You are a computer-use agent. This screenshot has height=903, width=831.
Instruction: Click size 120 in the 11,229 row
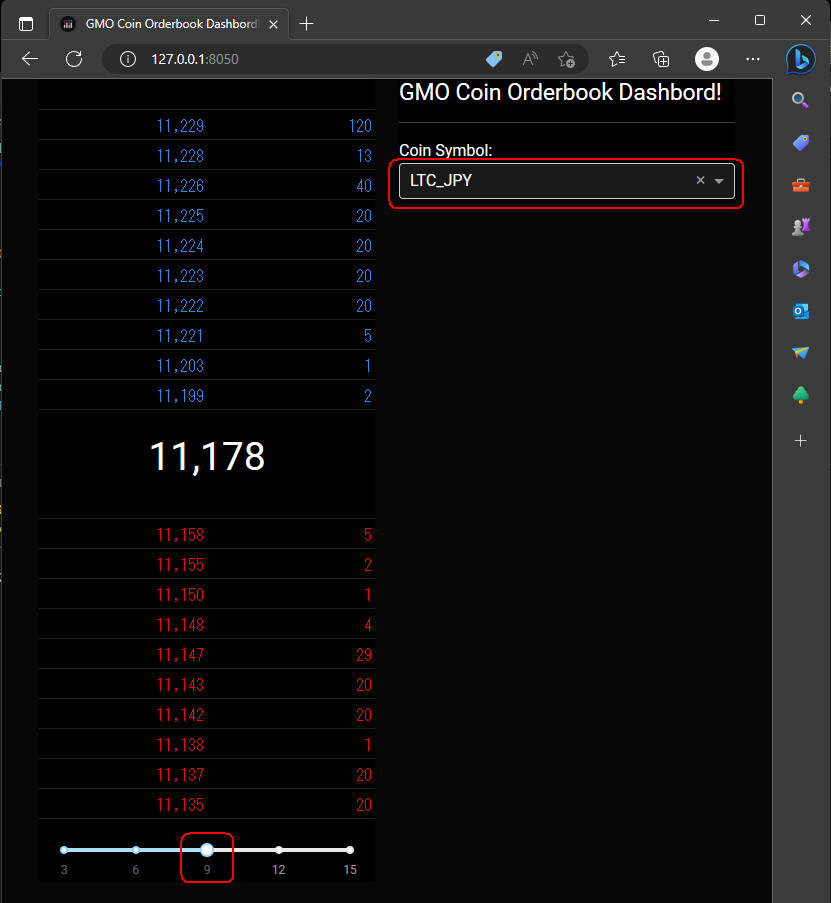pos(361,126)
